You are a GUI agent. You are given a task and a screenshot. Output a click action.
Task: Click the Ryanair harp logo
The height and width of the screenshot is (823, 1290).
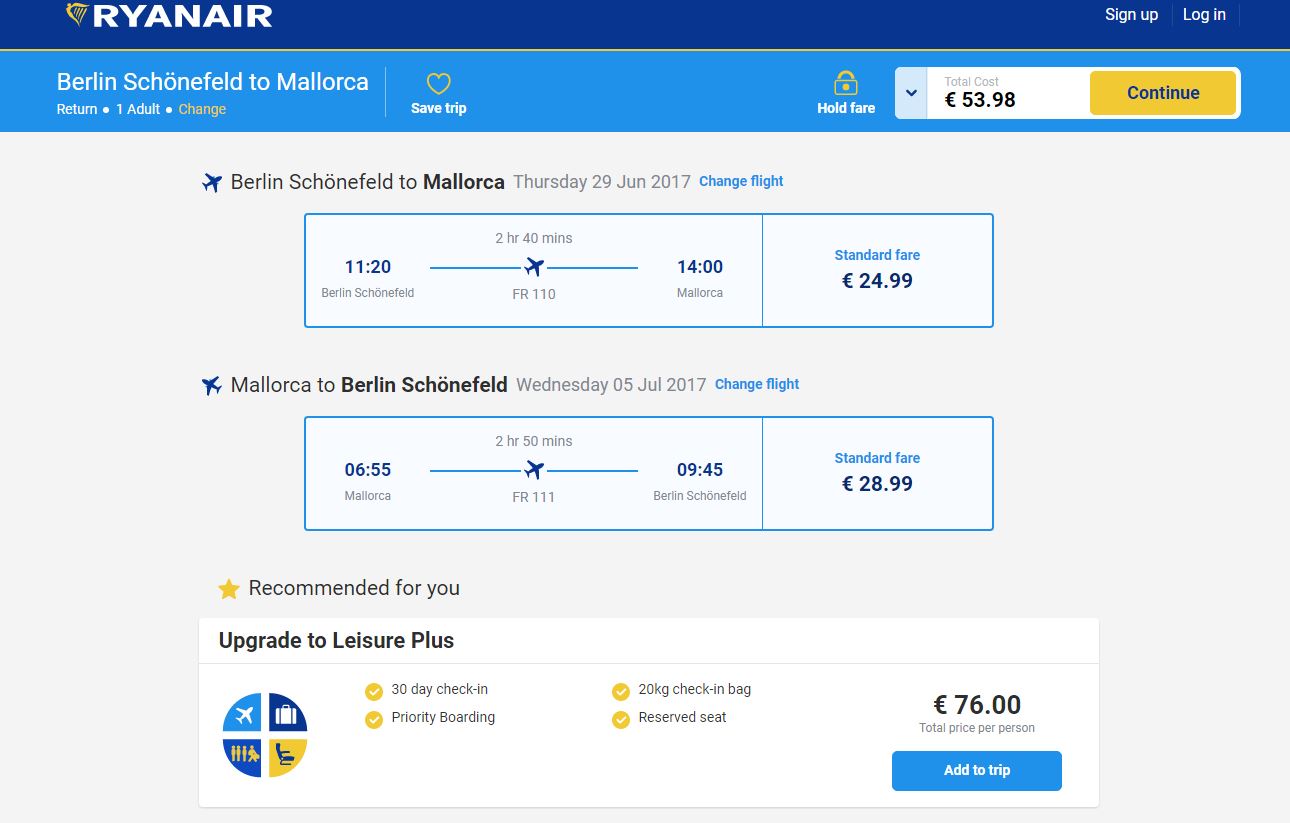[x=77, y=14]
